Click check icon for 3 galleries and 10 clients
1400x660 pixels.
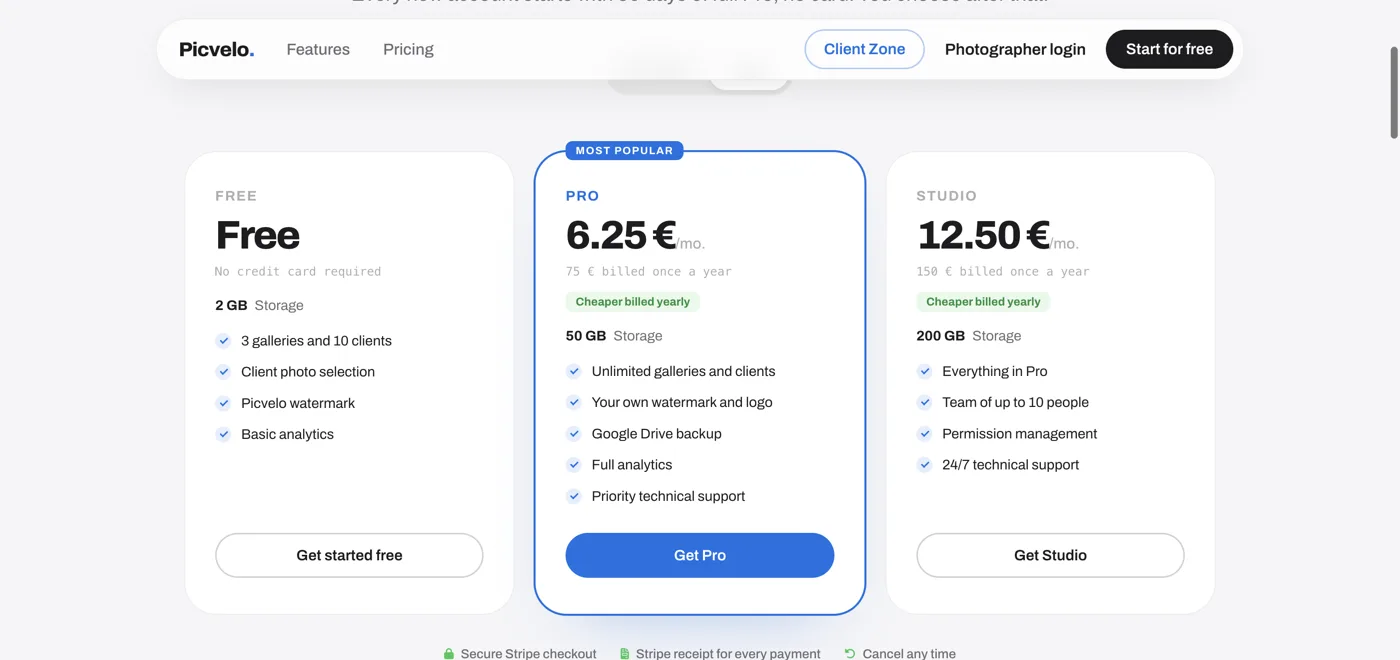223,341
